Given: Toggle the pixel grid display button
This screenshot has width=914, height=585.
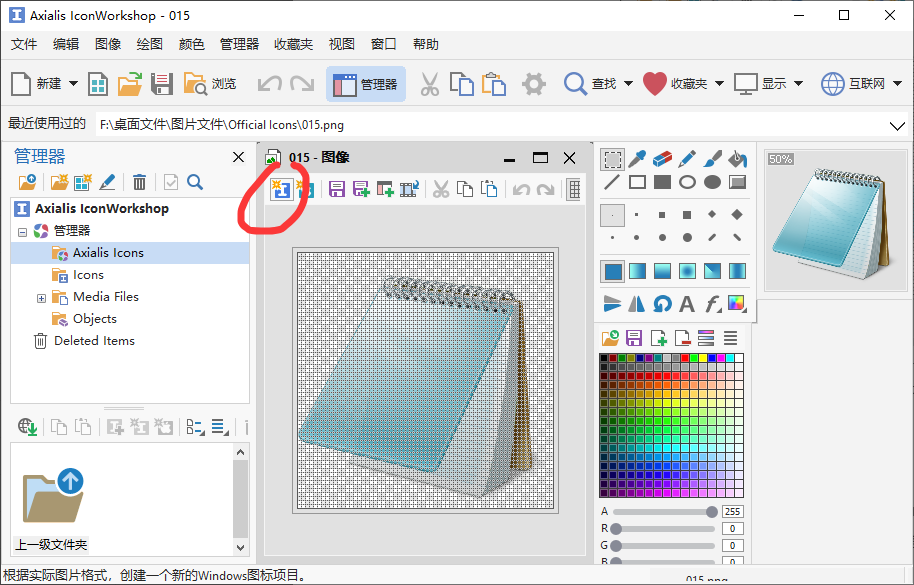Looking at the screenshot, I should click(x=574, y=189).
